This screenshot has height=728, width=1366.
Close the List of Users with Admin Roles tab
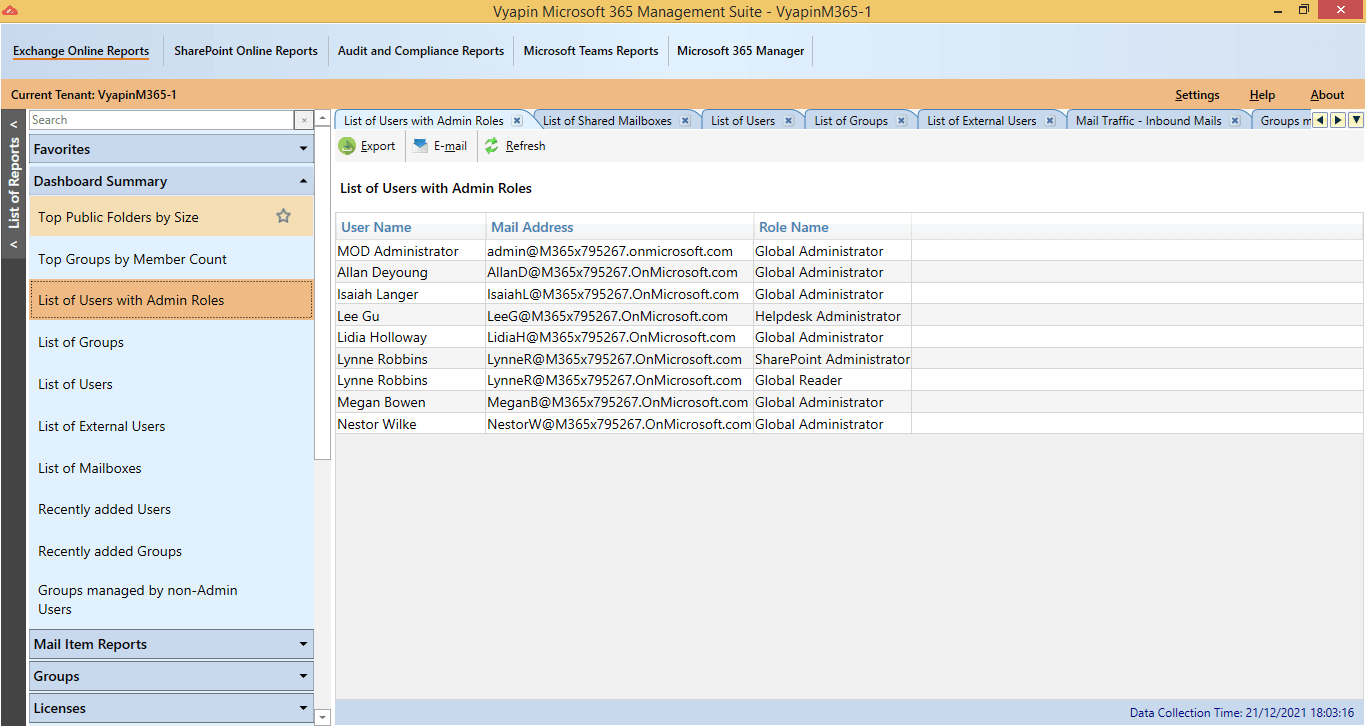(517, 121)
